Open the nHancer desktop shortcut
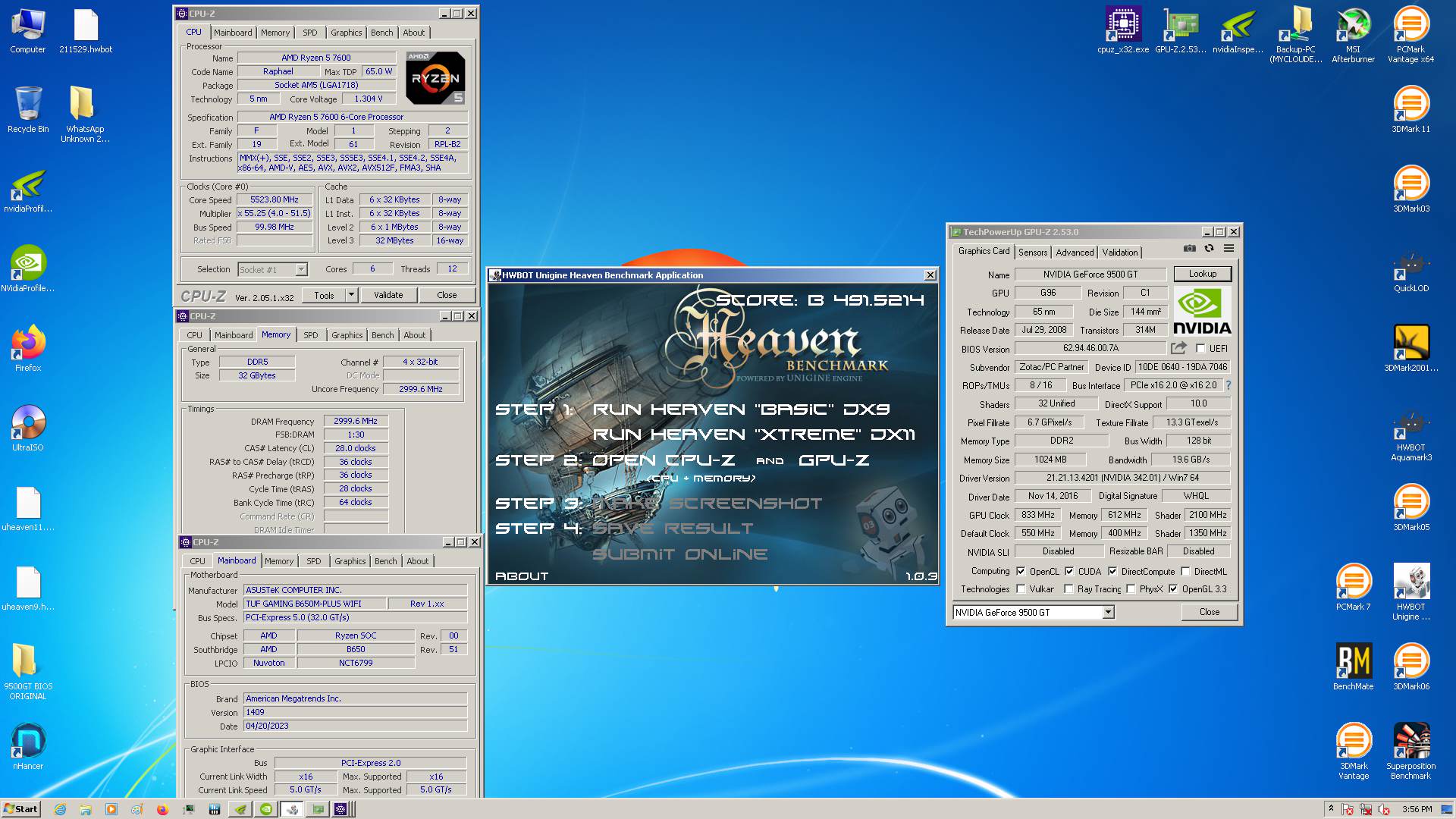Image resolution: width=1456 pixels, height=819 pixels. (x=28, y=747)
